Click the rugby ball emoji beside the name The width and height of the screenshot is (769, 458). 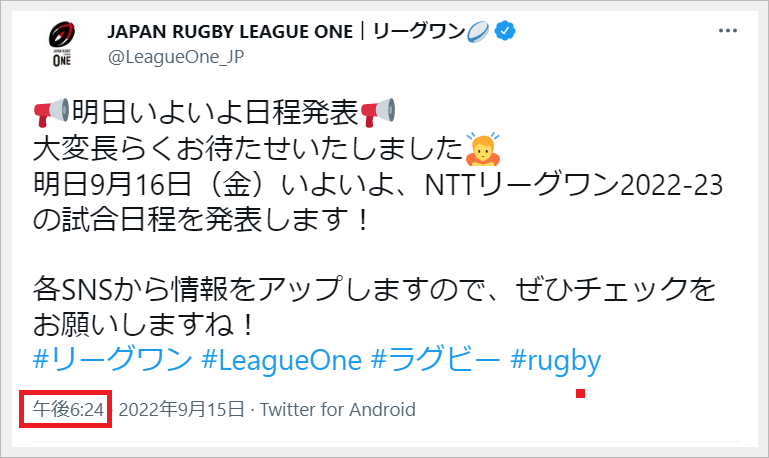coord(480,31)
